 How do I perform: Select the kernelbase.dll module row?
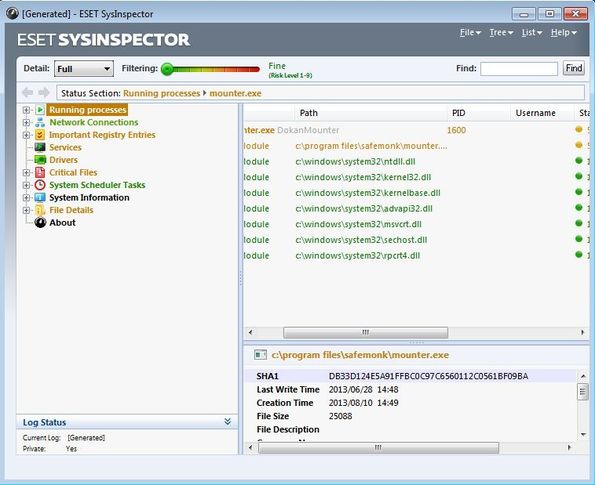[x=416, y=193]
